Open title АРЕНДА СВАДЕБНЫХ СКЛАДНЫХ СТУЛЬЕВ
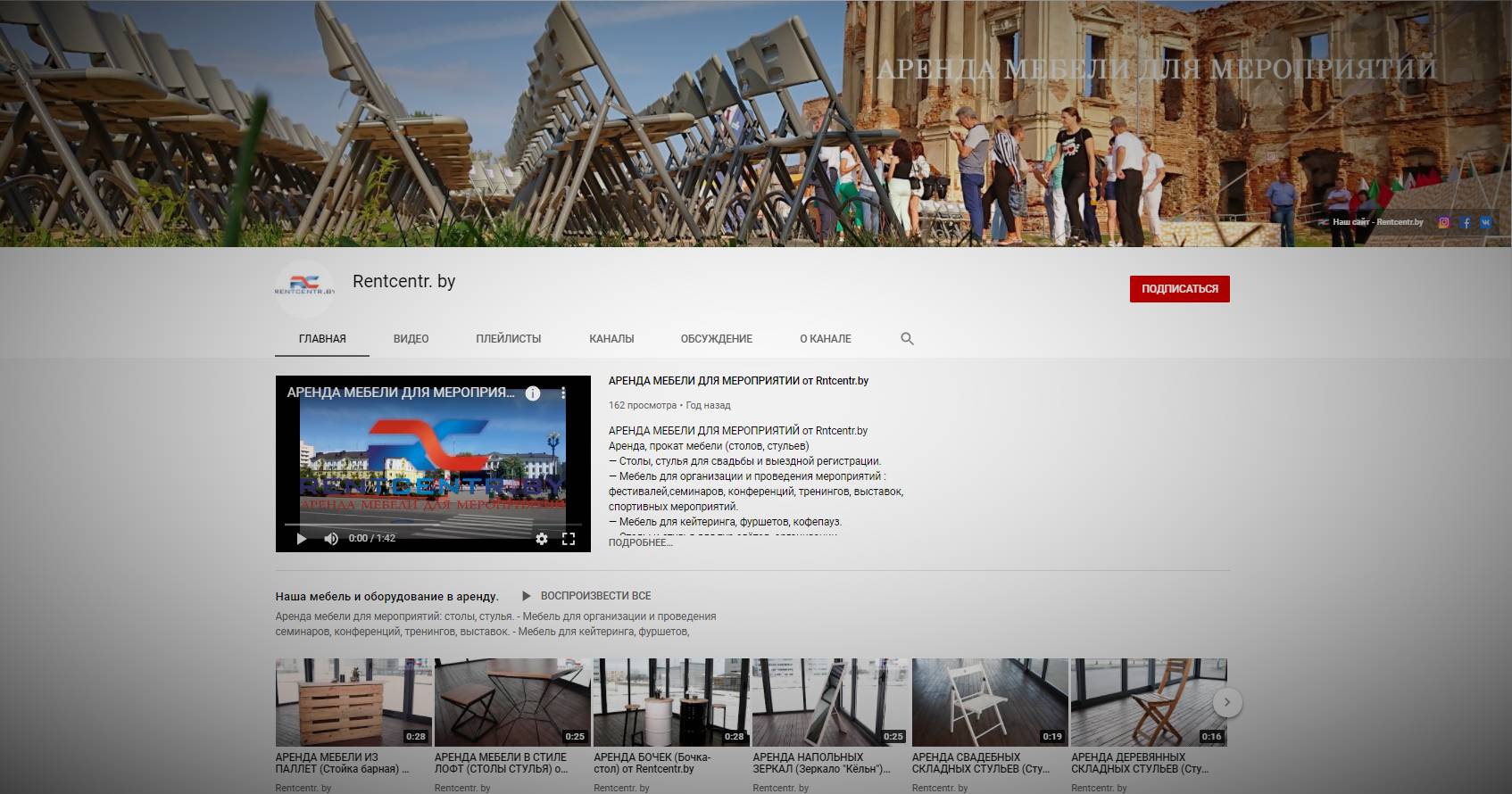This screenshot has height=794, width=1512. point(981,763)
